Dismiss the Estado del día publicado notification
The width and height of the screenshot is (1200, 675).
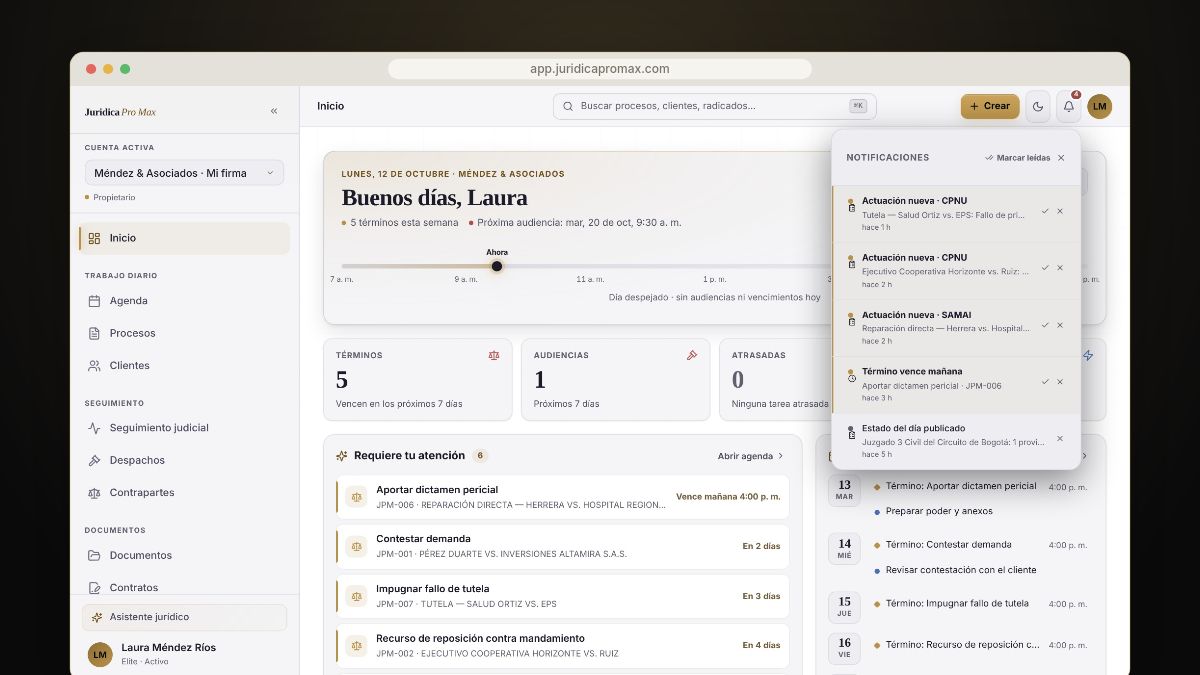coord(1060,439)
